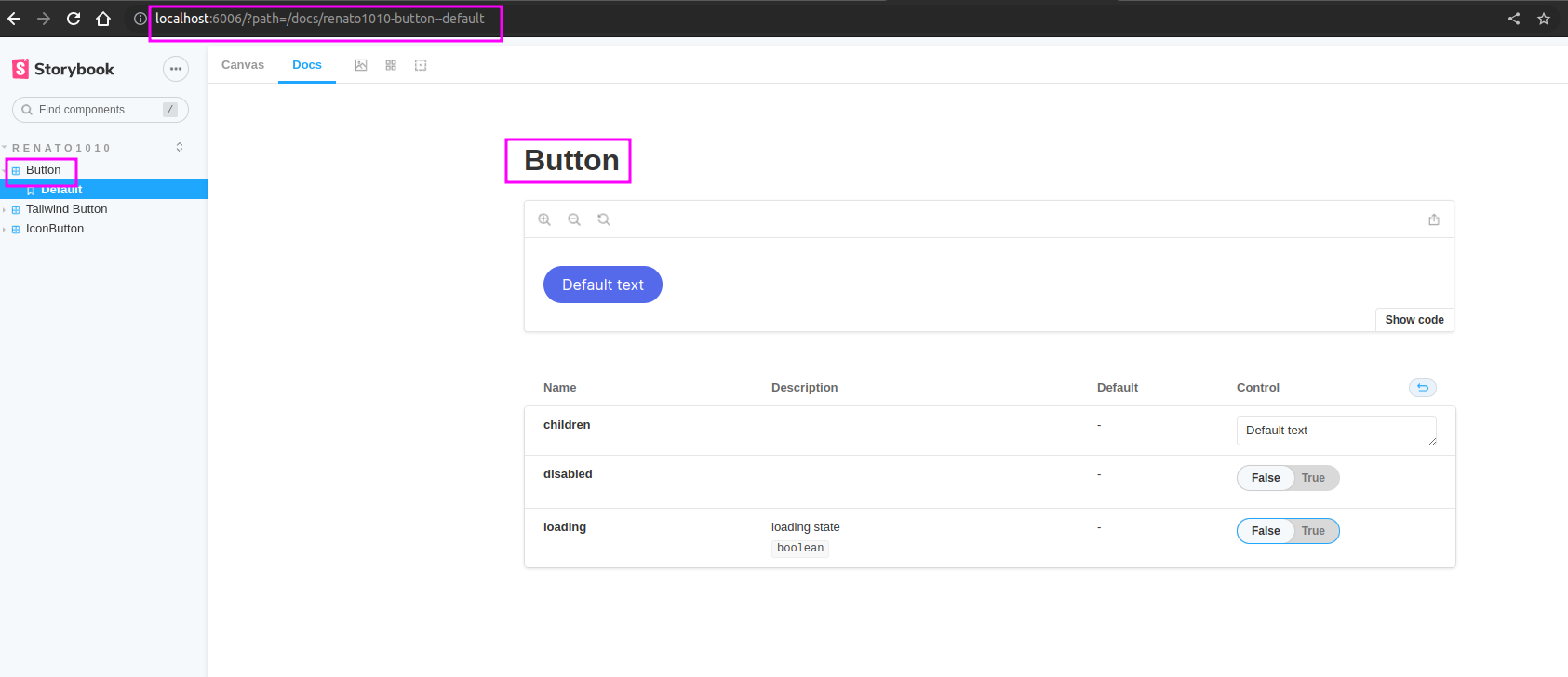Set loading control to False

coord(1266,531)
